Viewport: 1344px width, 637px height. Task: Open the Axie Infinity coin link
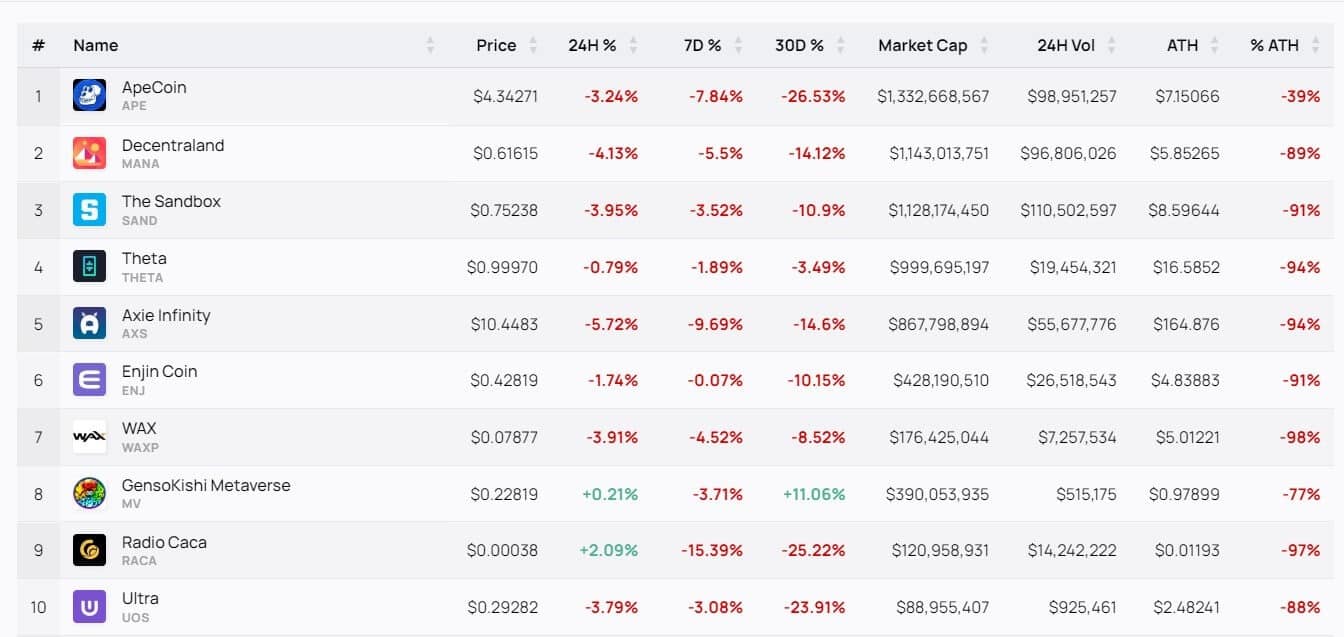[x=166, y=315]
